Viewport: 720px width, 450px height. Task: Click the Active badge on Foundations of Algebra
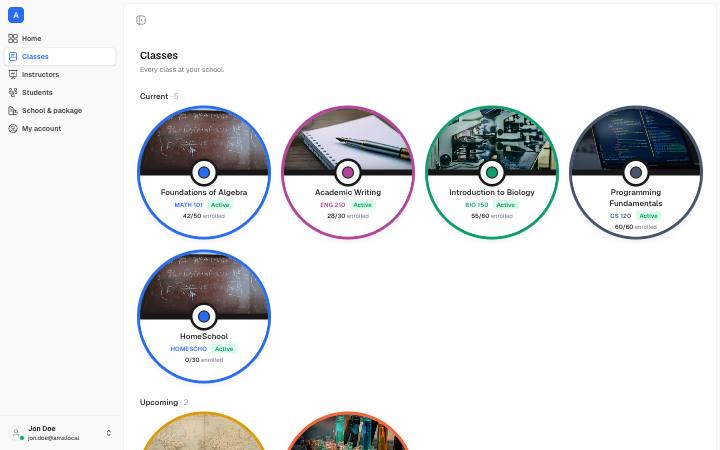(x=220, y=205)
